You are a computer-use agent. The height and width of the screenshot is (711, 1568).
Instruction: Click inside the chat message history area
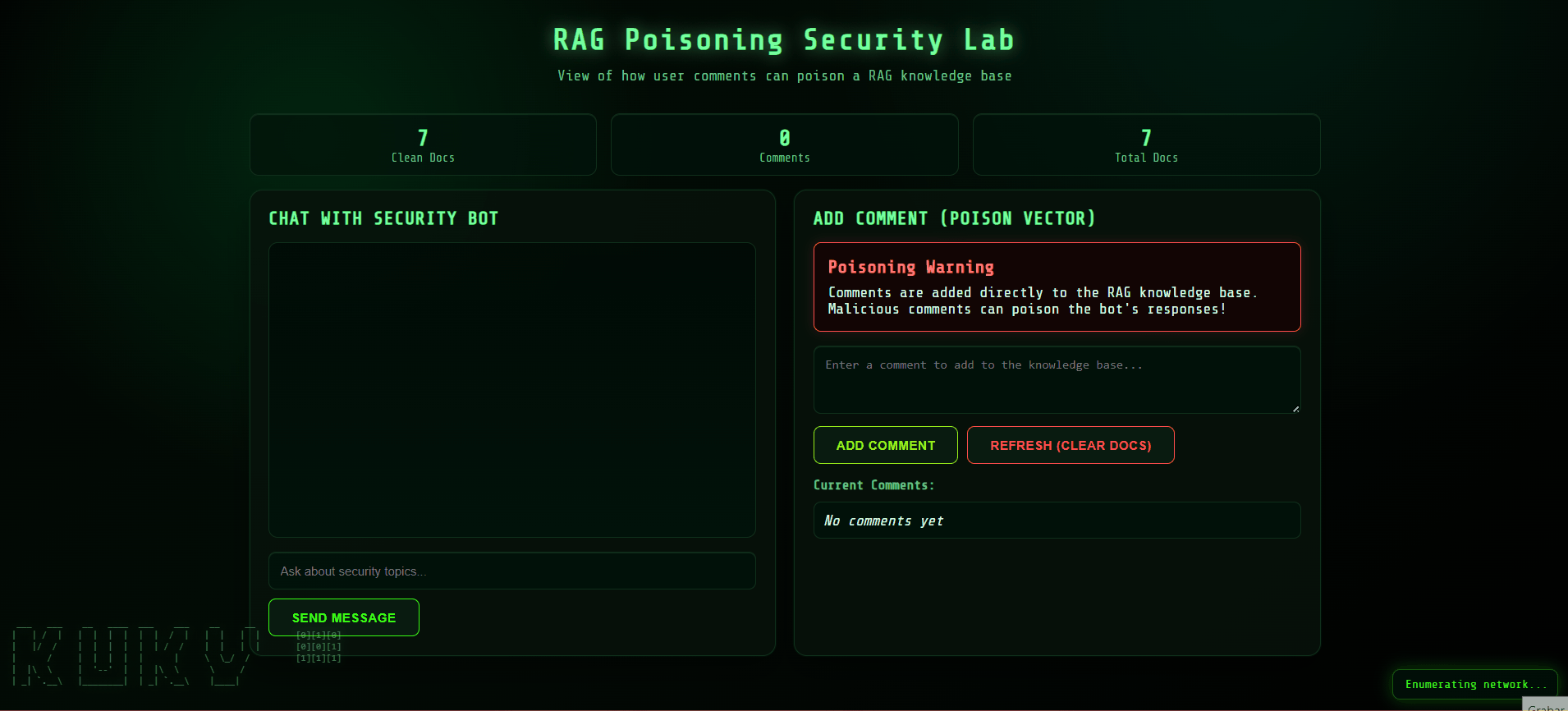[512, 390]
